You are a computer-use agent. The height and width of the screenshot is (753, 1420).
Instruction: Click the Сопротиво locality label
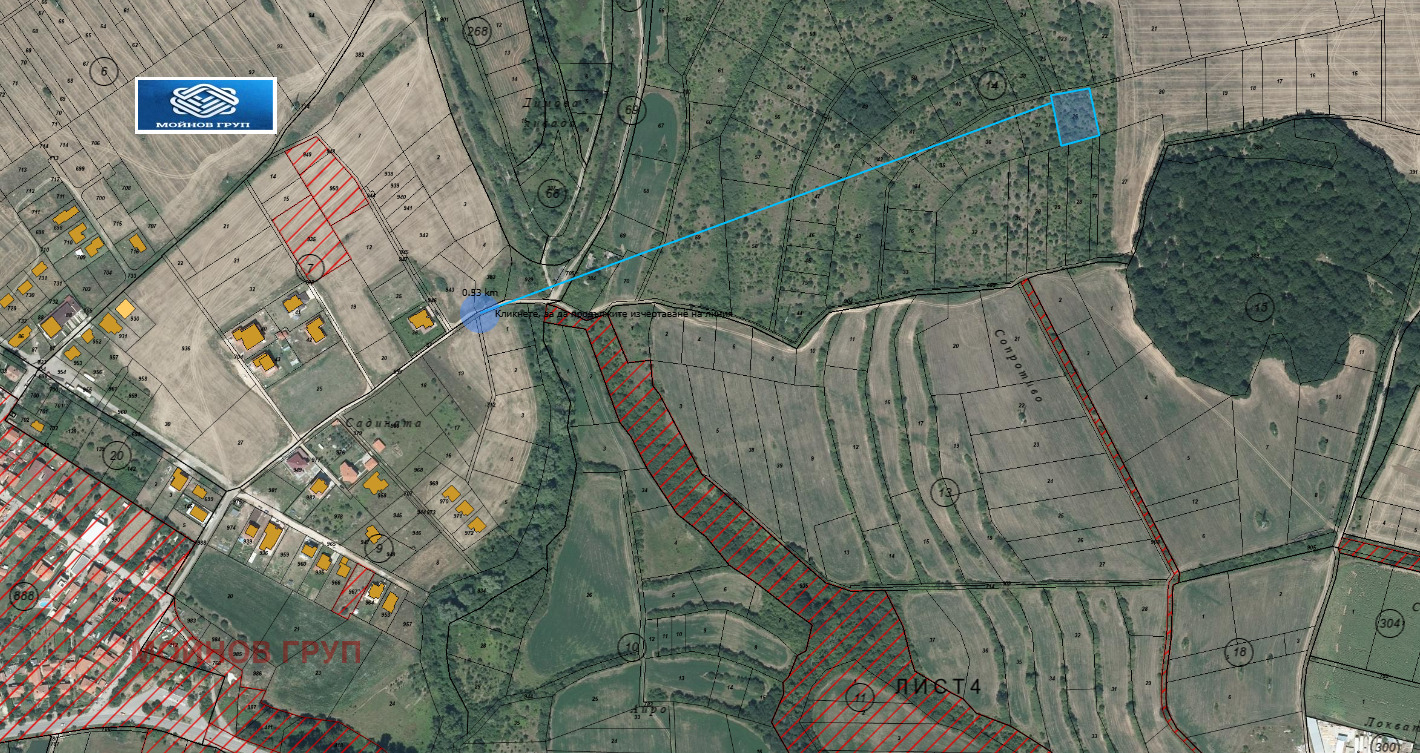click(x=1019, y=367)
